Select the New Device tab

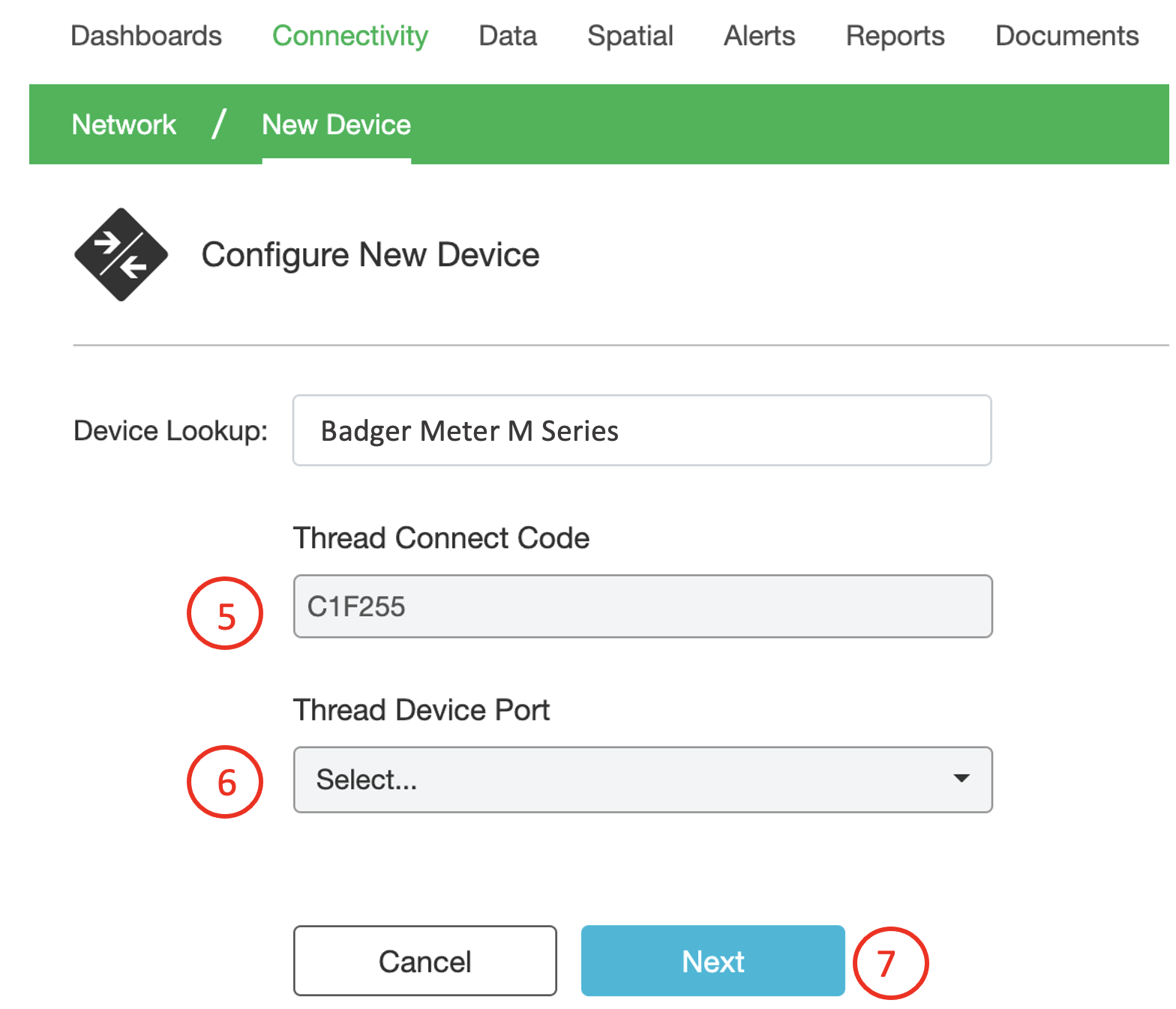[x=336, y=124]
